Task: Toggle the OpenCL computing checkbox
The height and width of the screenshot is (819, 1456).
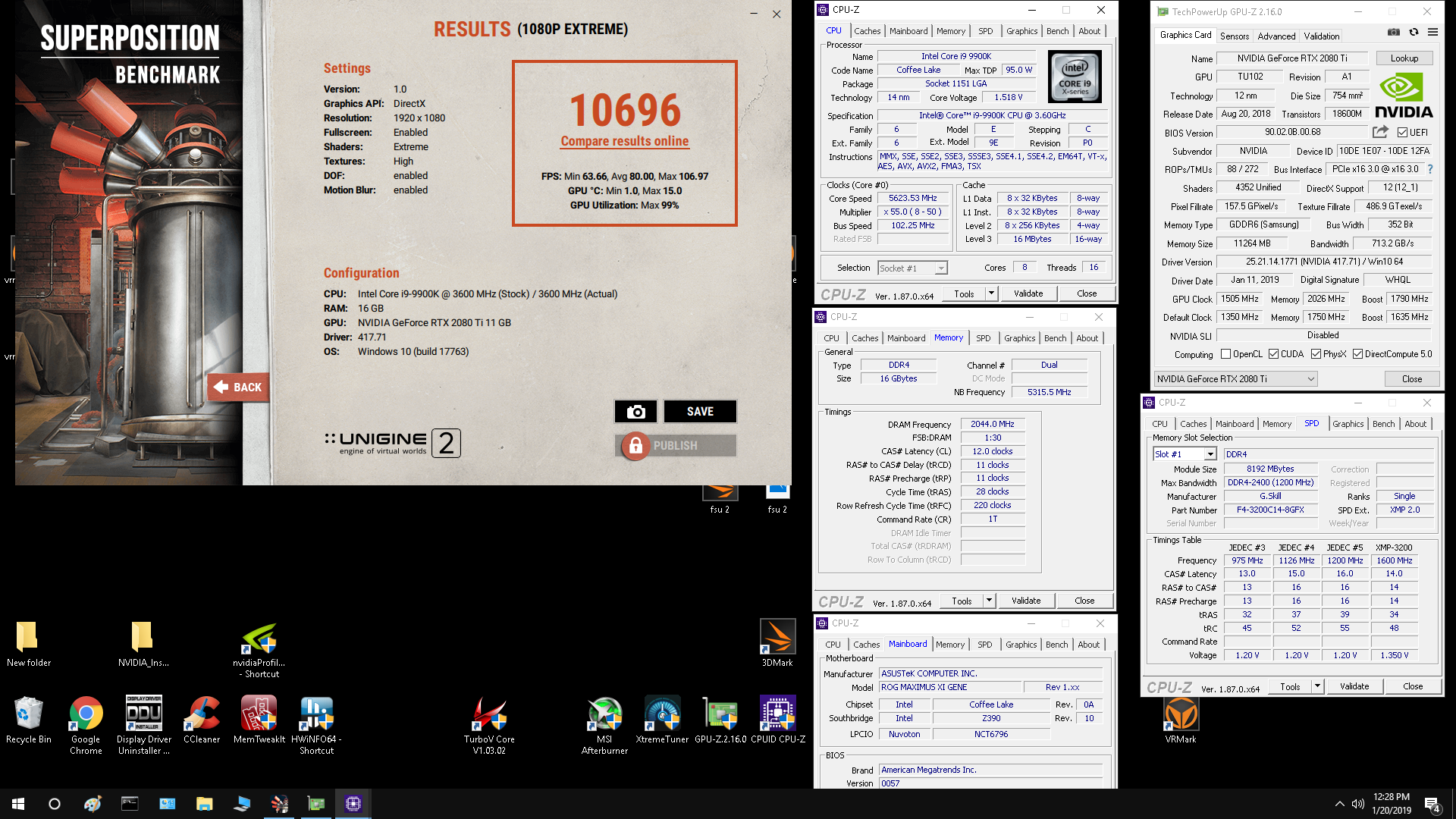Action: coord(1225,354)
